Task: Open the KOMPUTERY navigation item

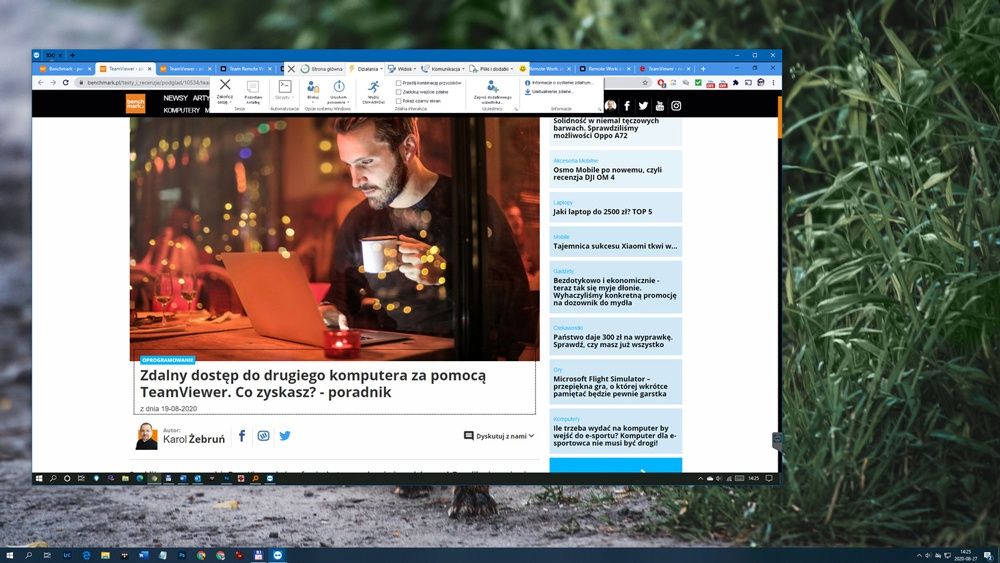Action: pyautogui.click(x=182, y=110)
